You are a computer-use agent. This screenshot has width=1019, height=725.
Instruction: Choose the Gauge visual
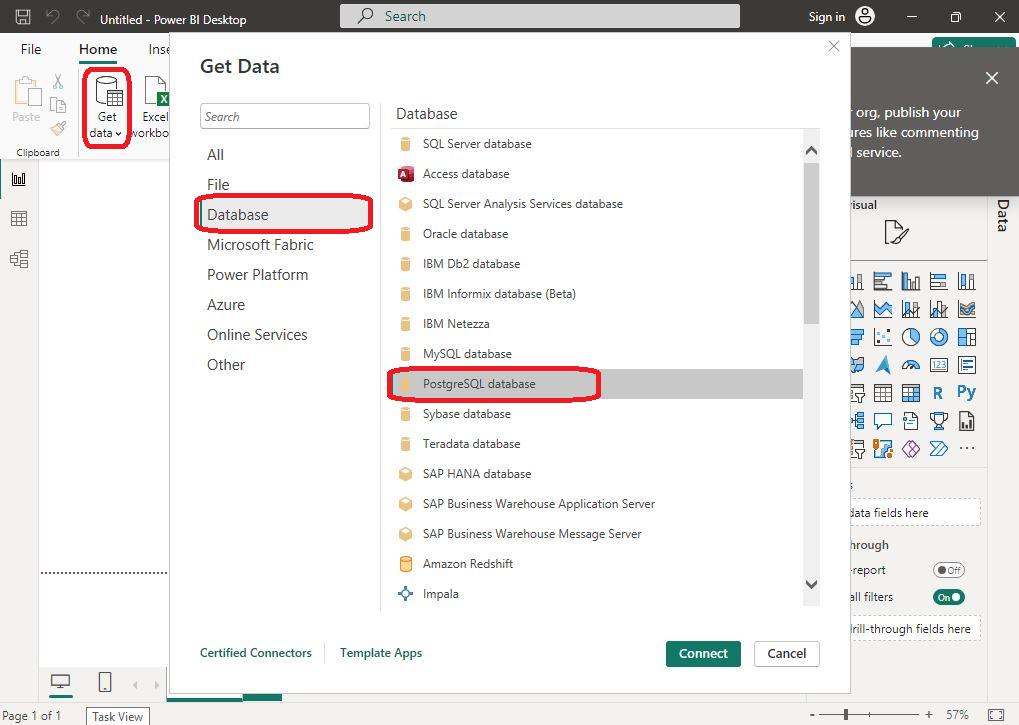(x=910, y=365)
